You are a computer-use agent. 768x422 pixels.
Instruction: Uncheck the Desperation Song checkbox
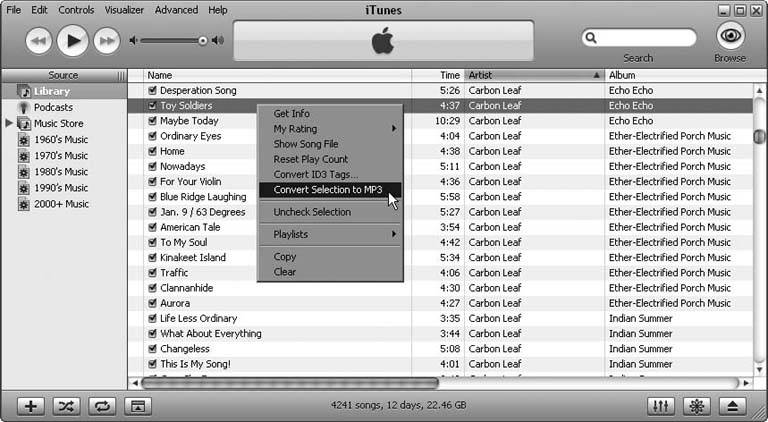click(x=152, y=91)
